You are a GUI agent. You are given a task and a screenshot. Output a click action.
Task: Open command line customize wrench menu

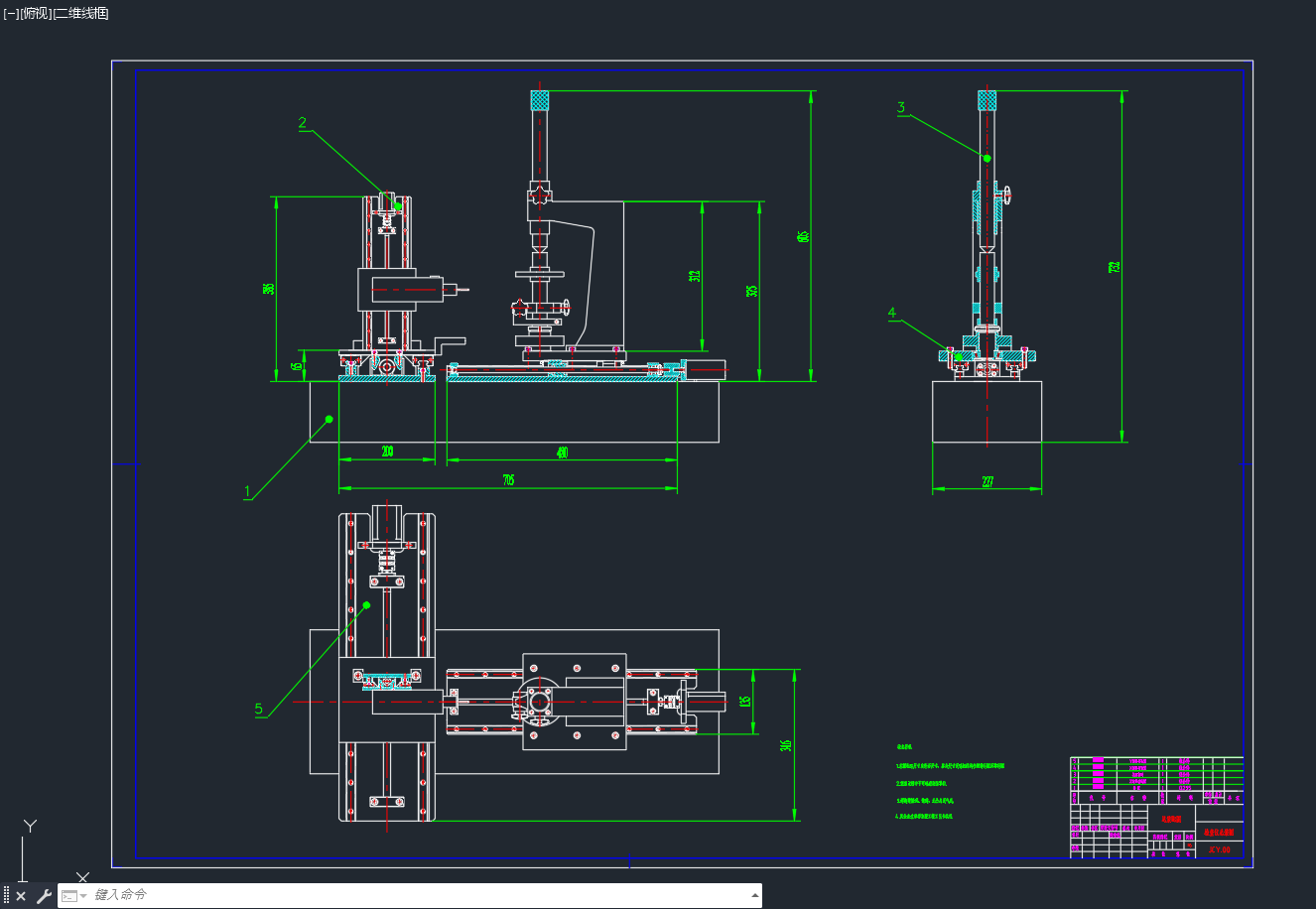click(x=44, y=896)
